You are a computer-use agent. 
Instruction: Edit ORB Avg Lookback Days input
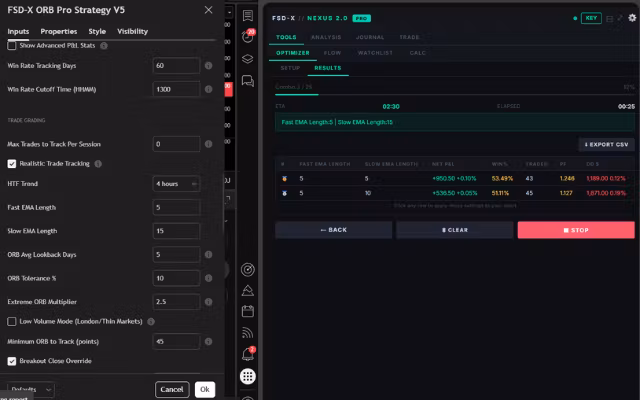click(x=176, y=255)
